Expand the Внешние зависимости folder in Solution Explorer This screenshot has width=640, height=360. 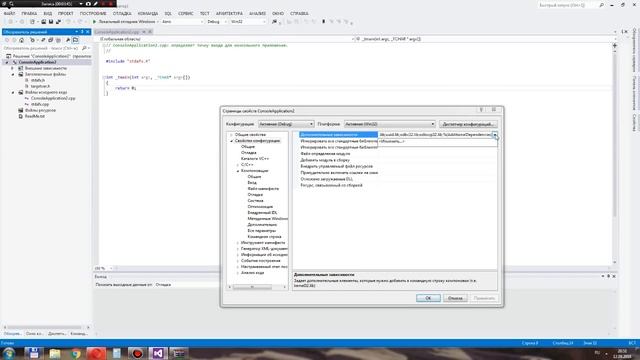pyautogui.click(x=13, y=69)
